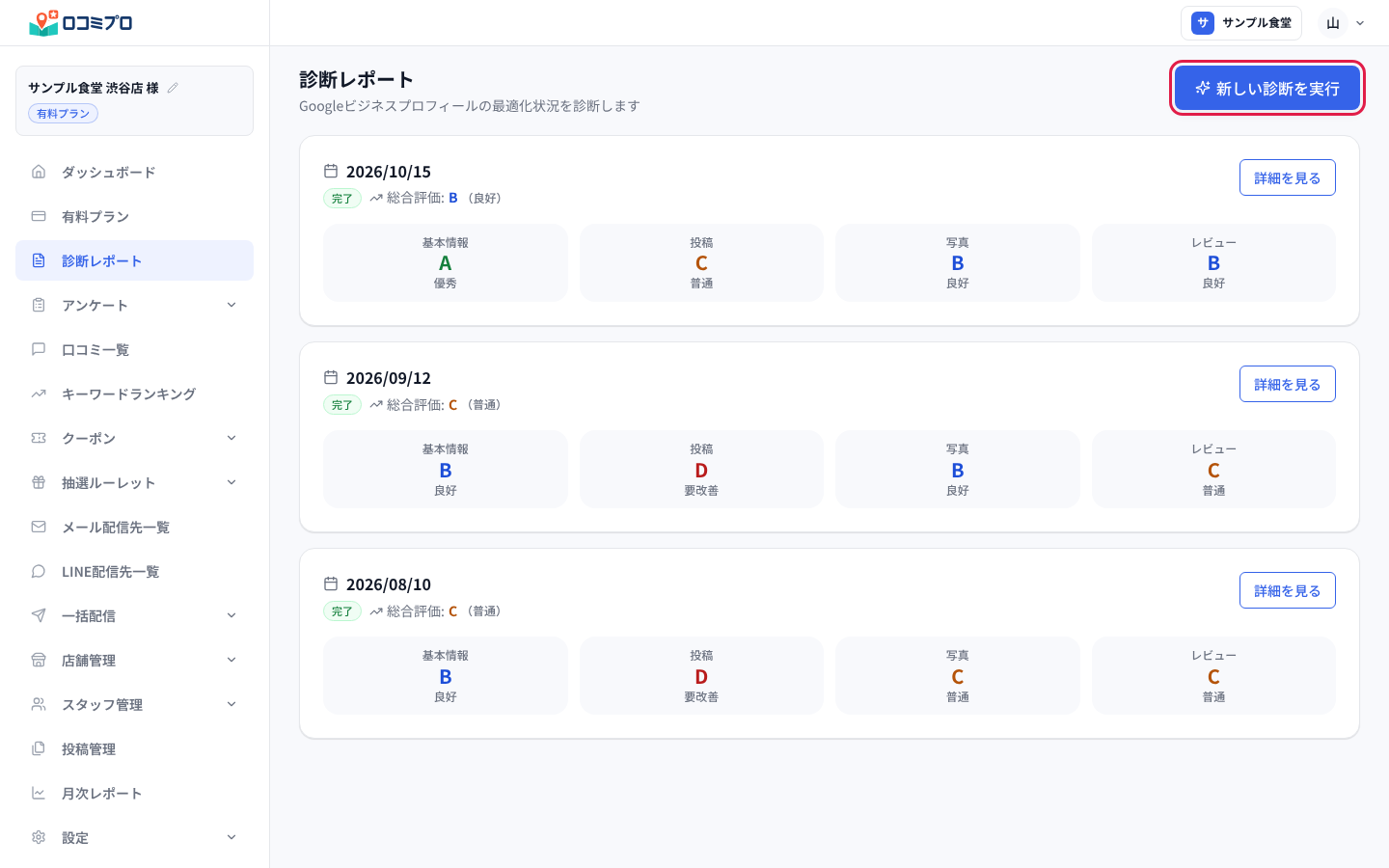Expand the クーポン submenu chevron
Viewport: 1389px width, 868px height.
click(x=231, y=438)
